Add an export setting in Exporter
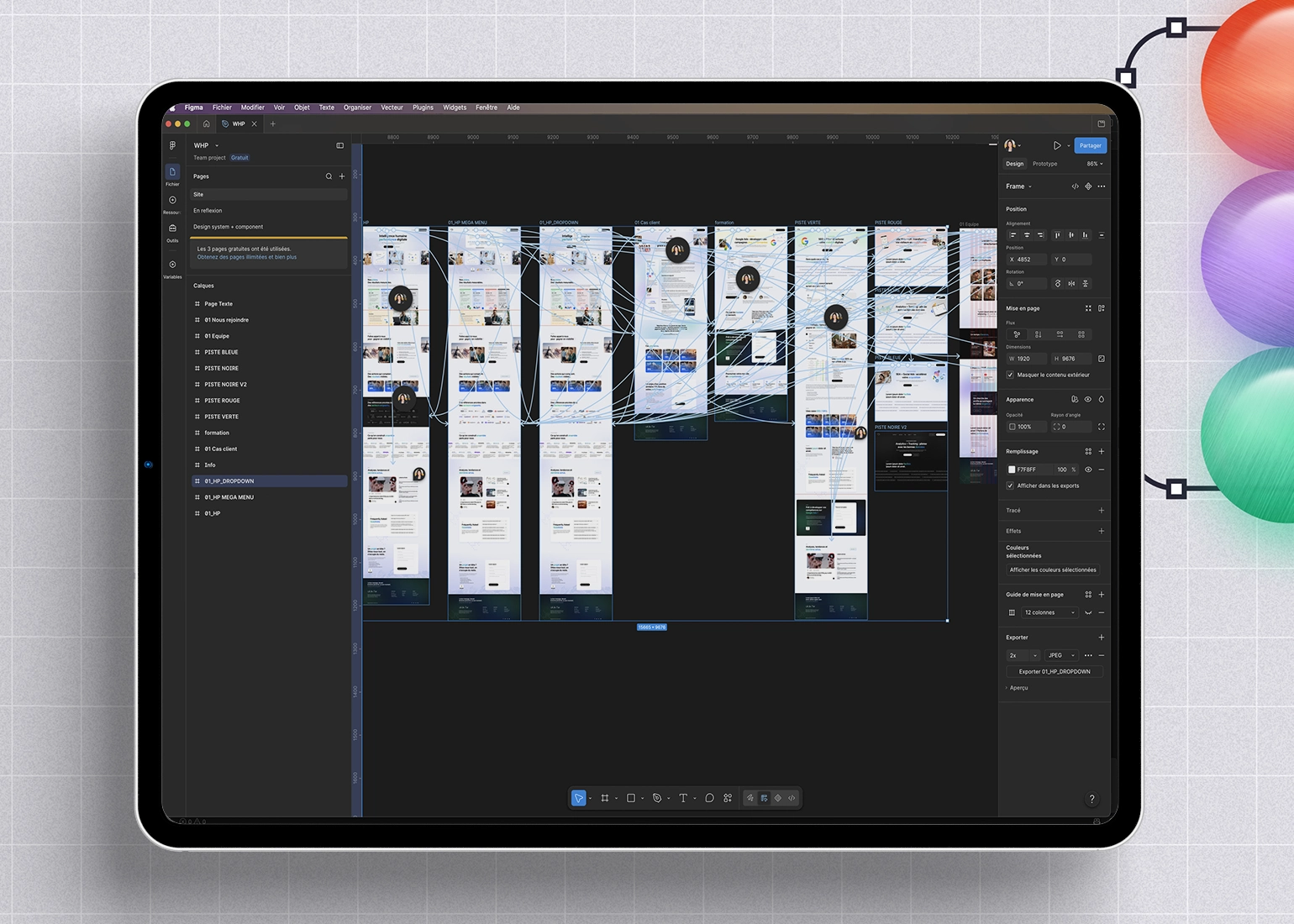Screen dimensions: 1294x924 [x=1102, y=638]
